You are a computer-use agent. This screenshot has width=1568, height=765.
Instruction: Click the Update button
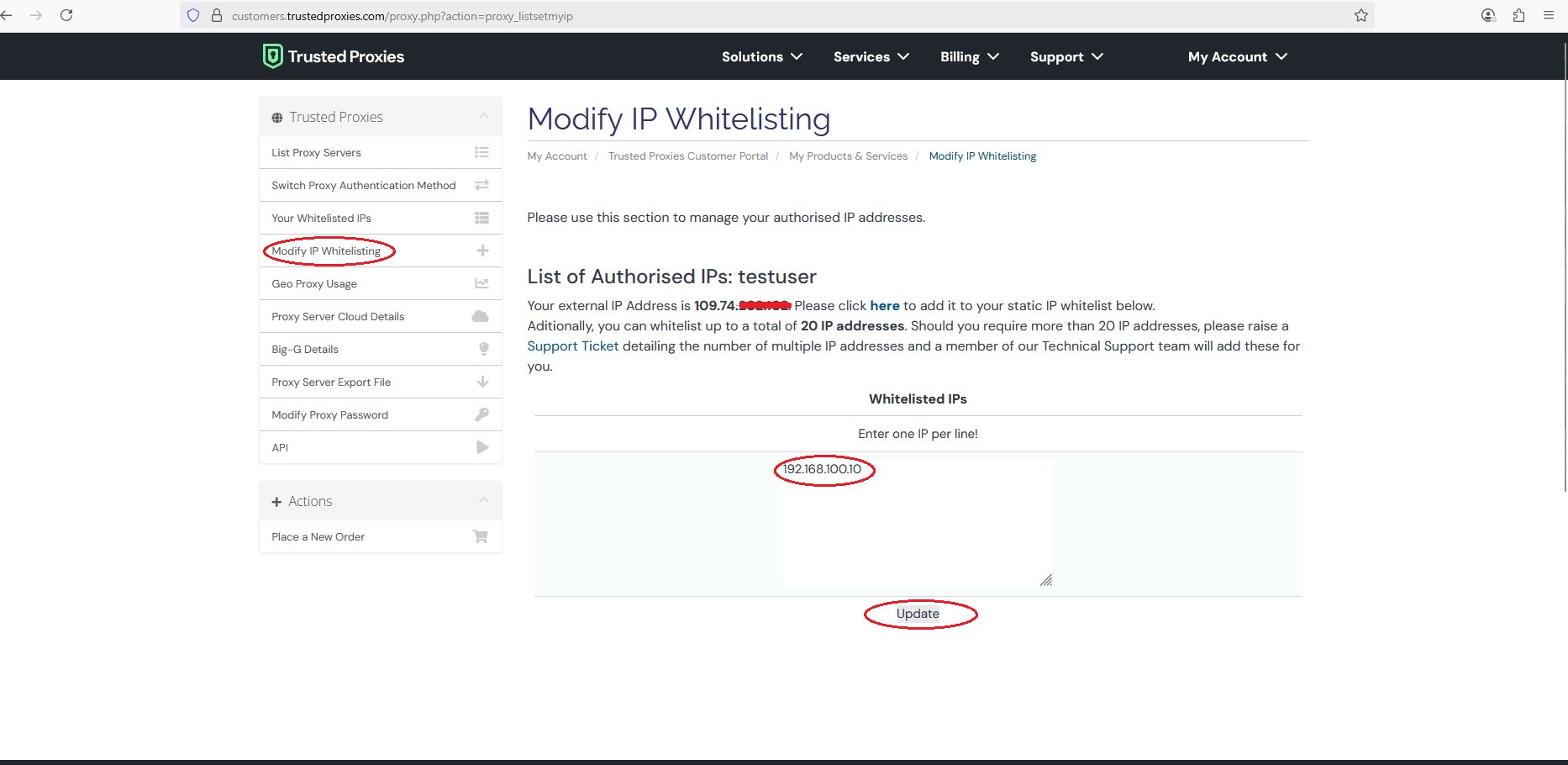pyautogui.click(x=918, y=614)
